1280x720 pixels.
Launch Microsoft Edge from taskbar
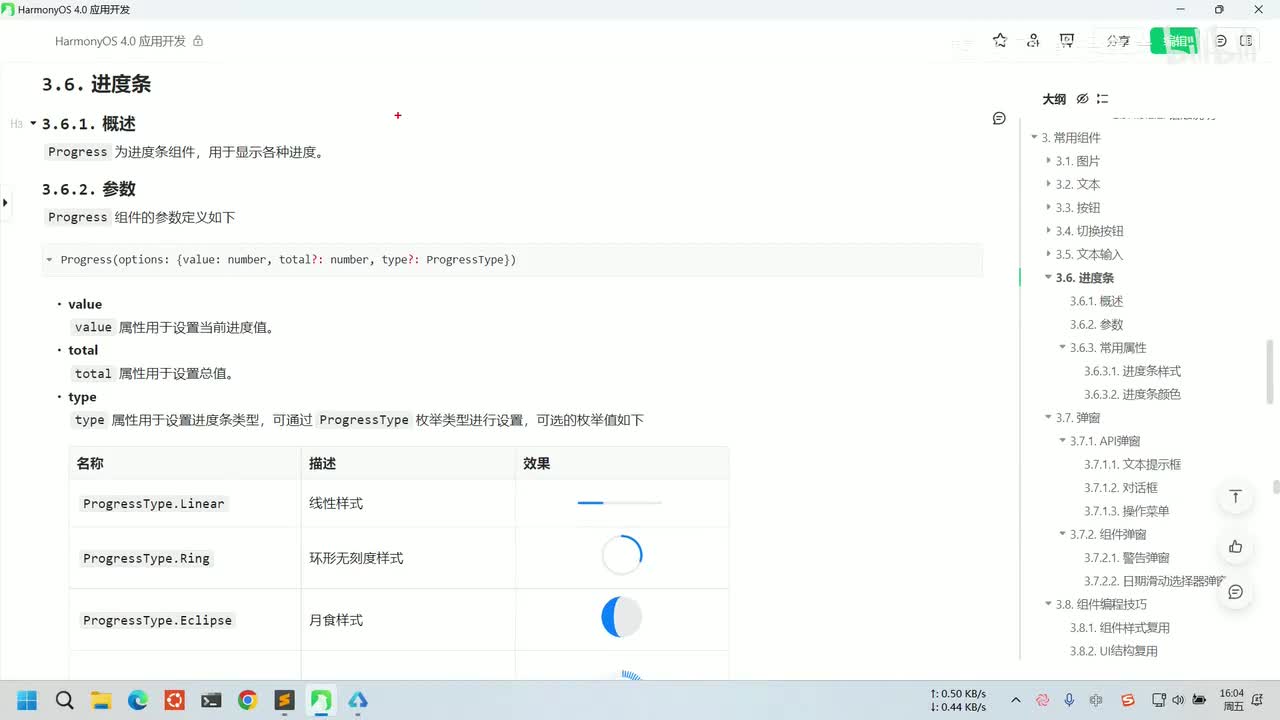pos(138,700)
